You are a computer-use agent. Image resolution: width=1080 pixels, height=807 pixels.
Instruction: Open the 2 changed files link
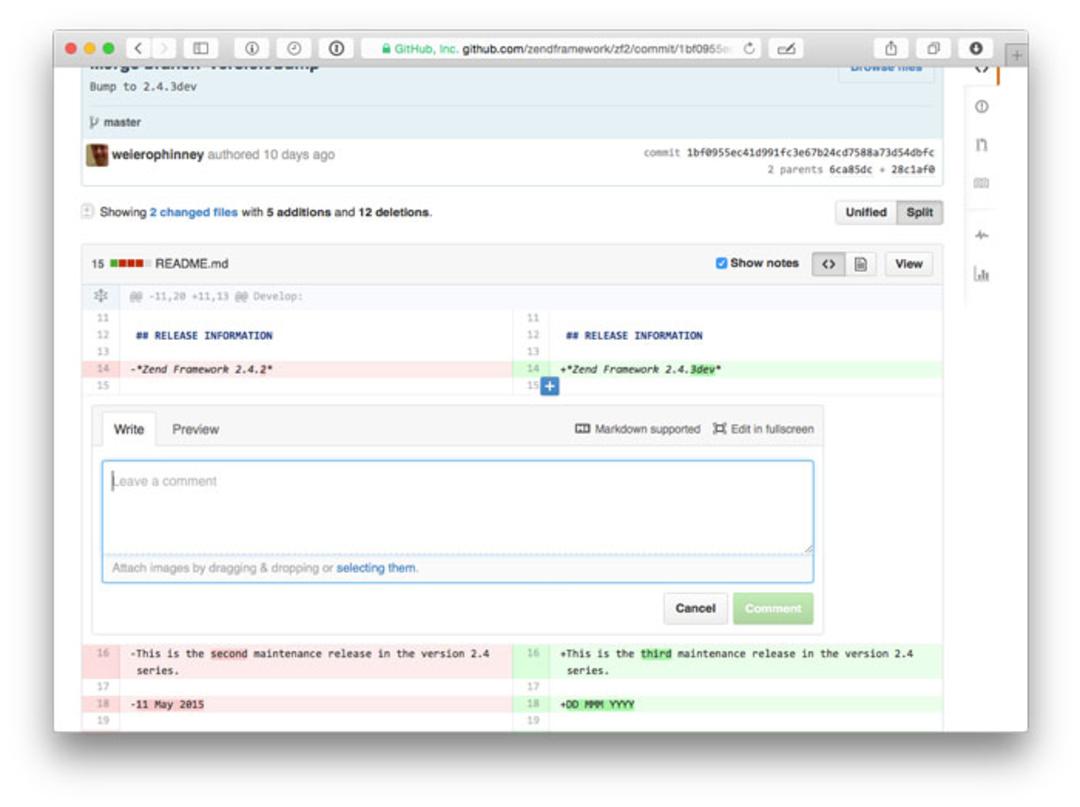[x=194, y=212]
